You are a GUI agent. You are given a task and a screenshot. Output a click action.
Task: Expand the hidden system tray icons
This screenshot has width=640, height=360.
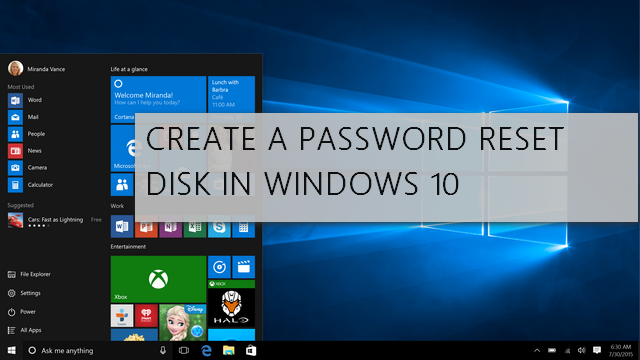pos(537,351)
